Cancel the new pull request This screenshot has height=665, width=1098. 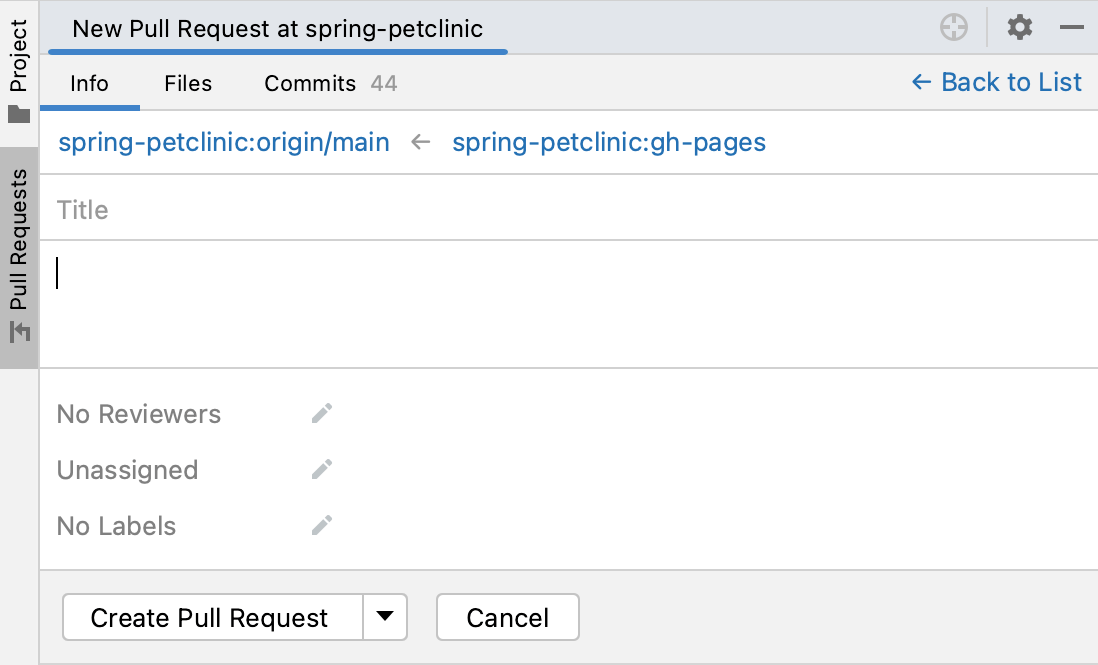click(x=507, y=617)
